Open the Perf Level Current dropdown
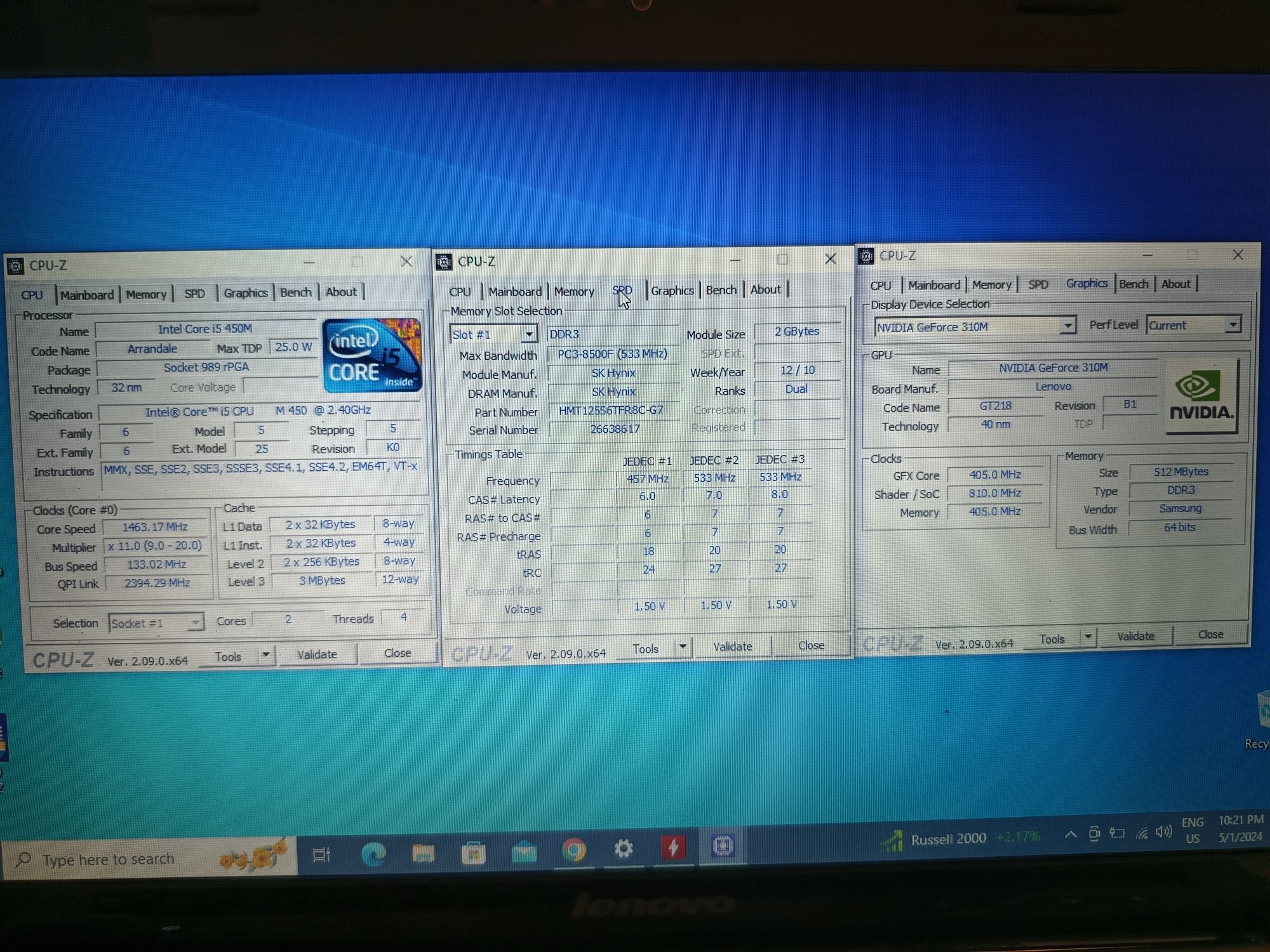The height and width of the screenshot is (952, 1270). click(x=1193, y=325)
